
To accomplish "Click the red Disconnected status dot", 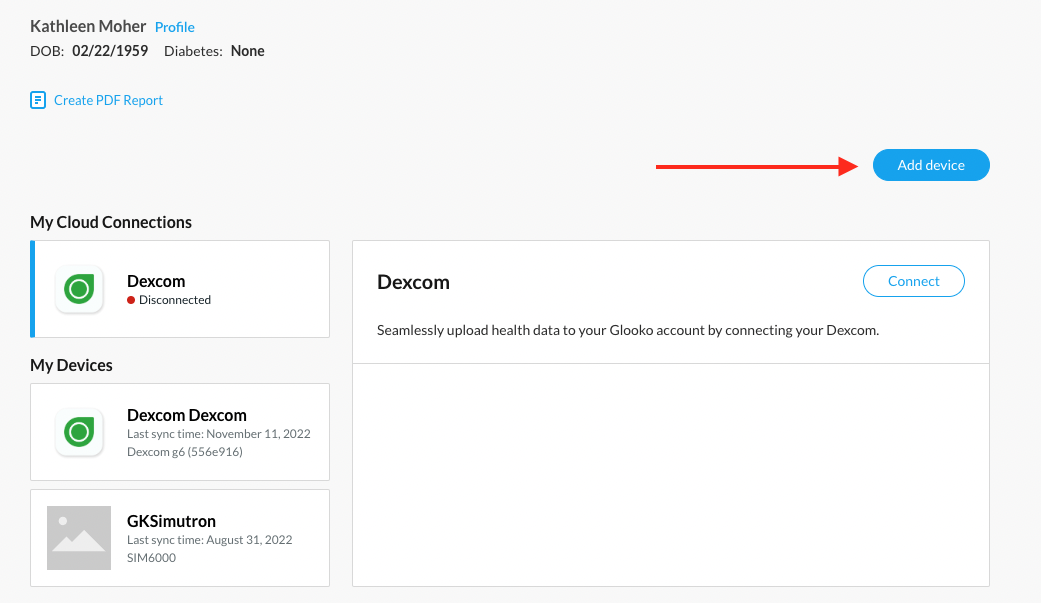I will point(131,300).
